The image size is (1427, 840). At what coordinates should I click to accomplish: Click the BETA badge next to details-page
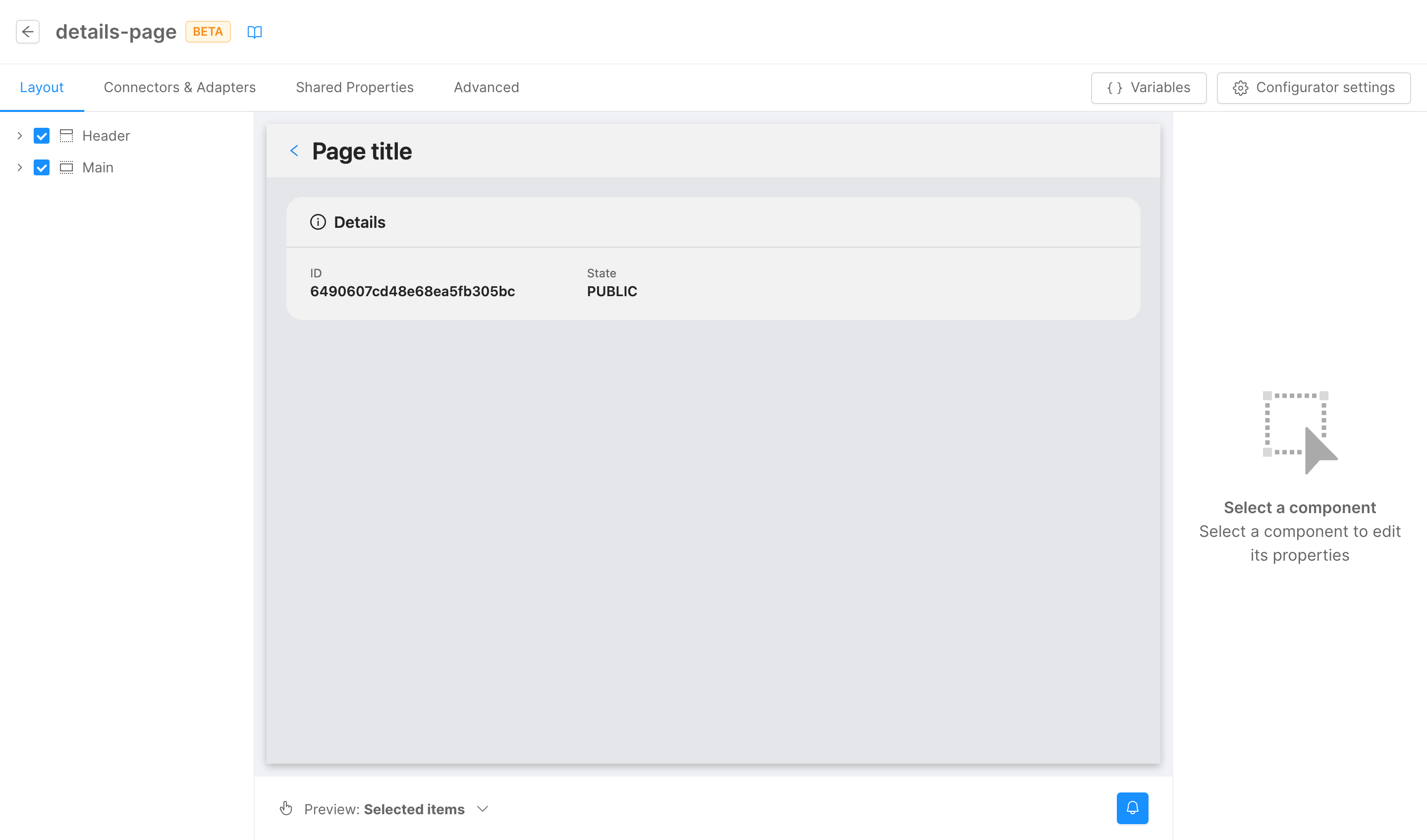tap(207, 32)
